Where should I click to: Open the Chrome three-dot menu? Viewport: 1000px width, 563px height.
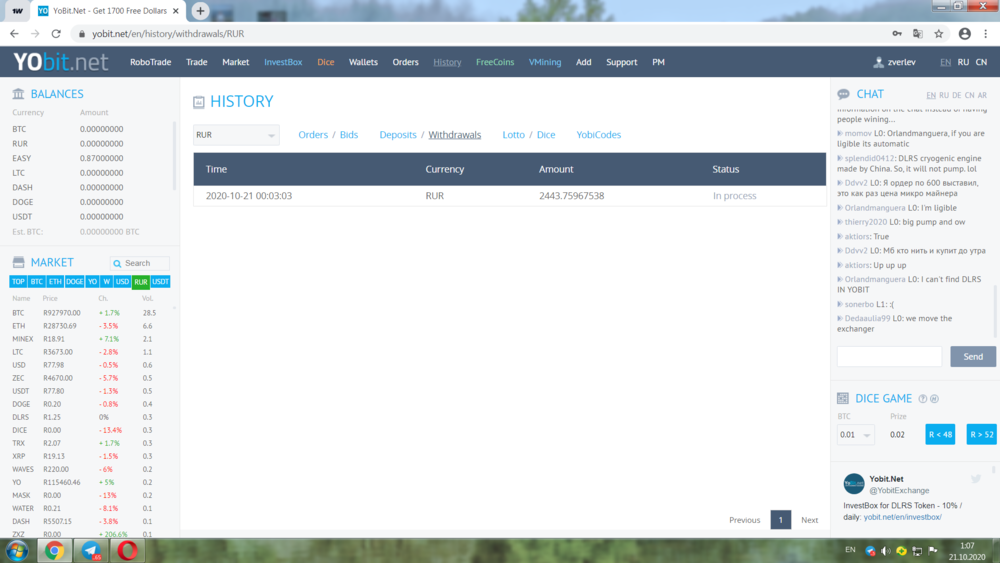pos(985,34)
